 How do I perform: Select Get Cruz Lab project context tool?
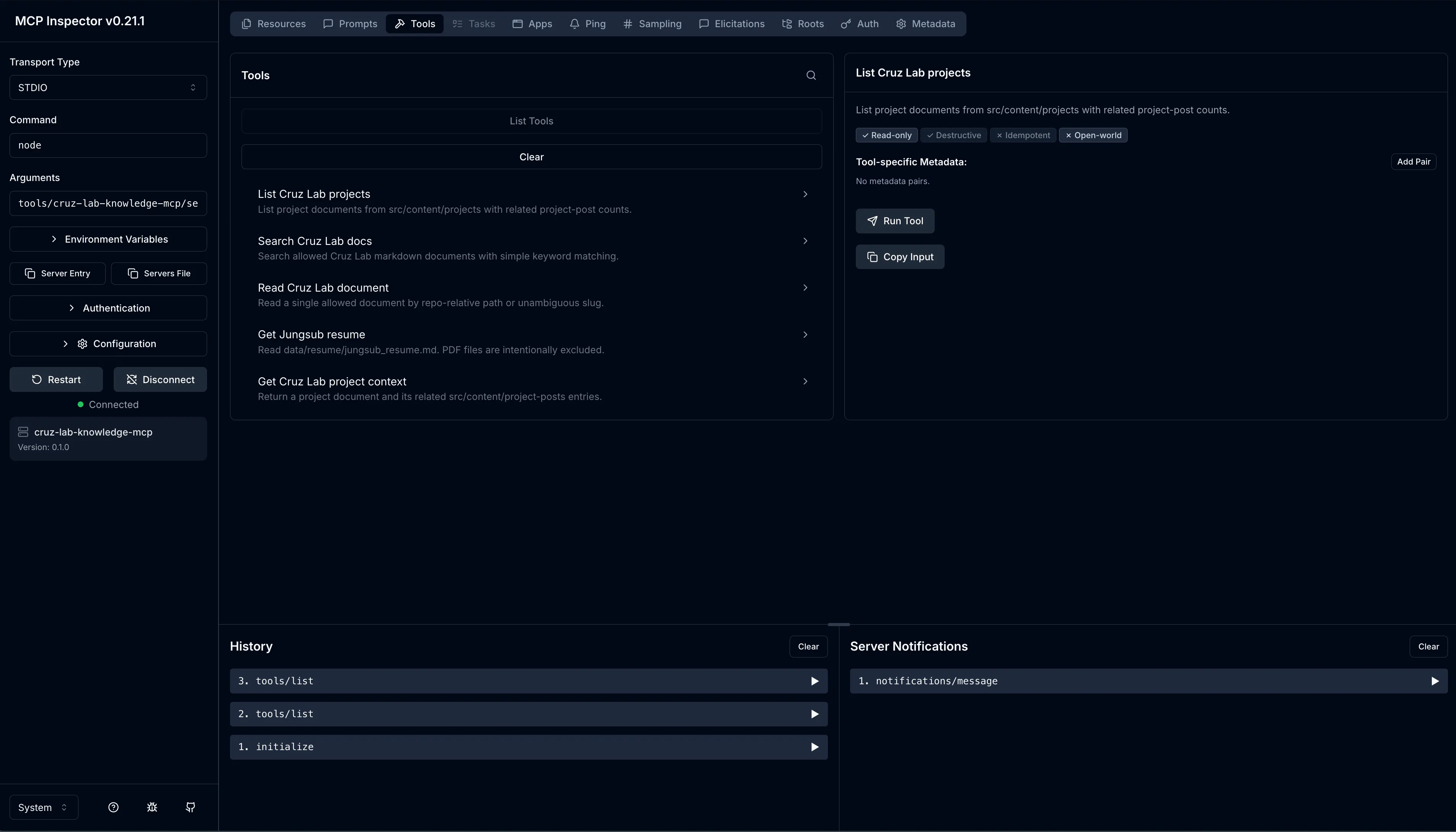coord(531,388)
